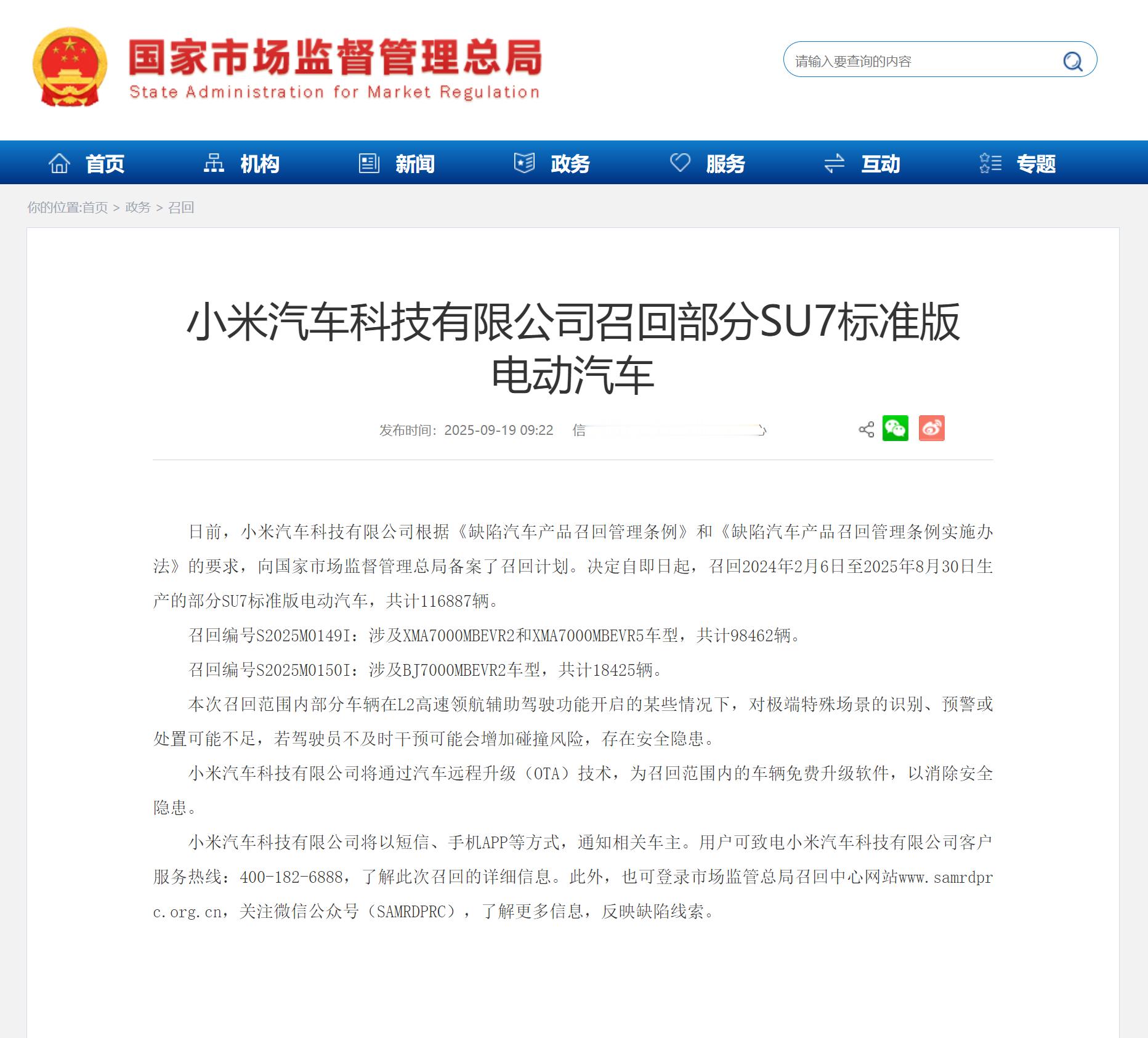Screen dimensions: 1148x1038
Task: Share article via Weibo icon
Action: pyautogui.click(x=932, y=428)
